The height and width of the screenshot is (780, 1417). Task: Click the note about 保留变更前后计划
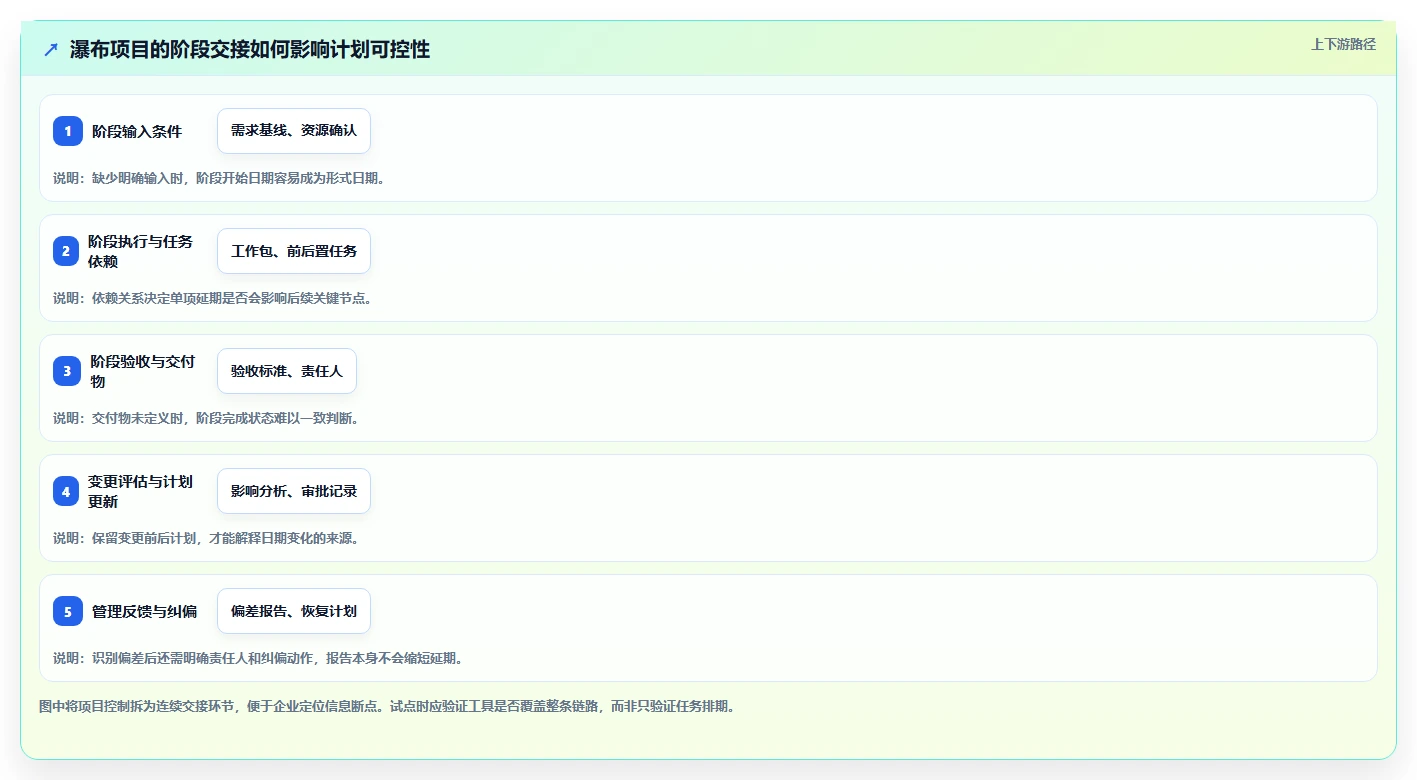[x=206, y=538]
